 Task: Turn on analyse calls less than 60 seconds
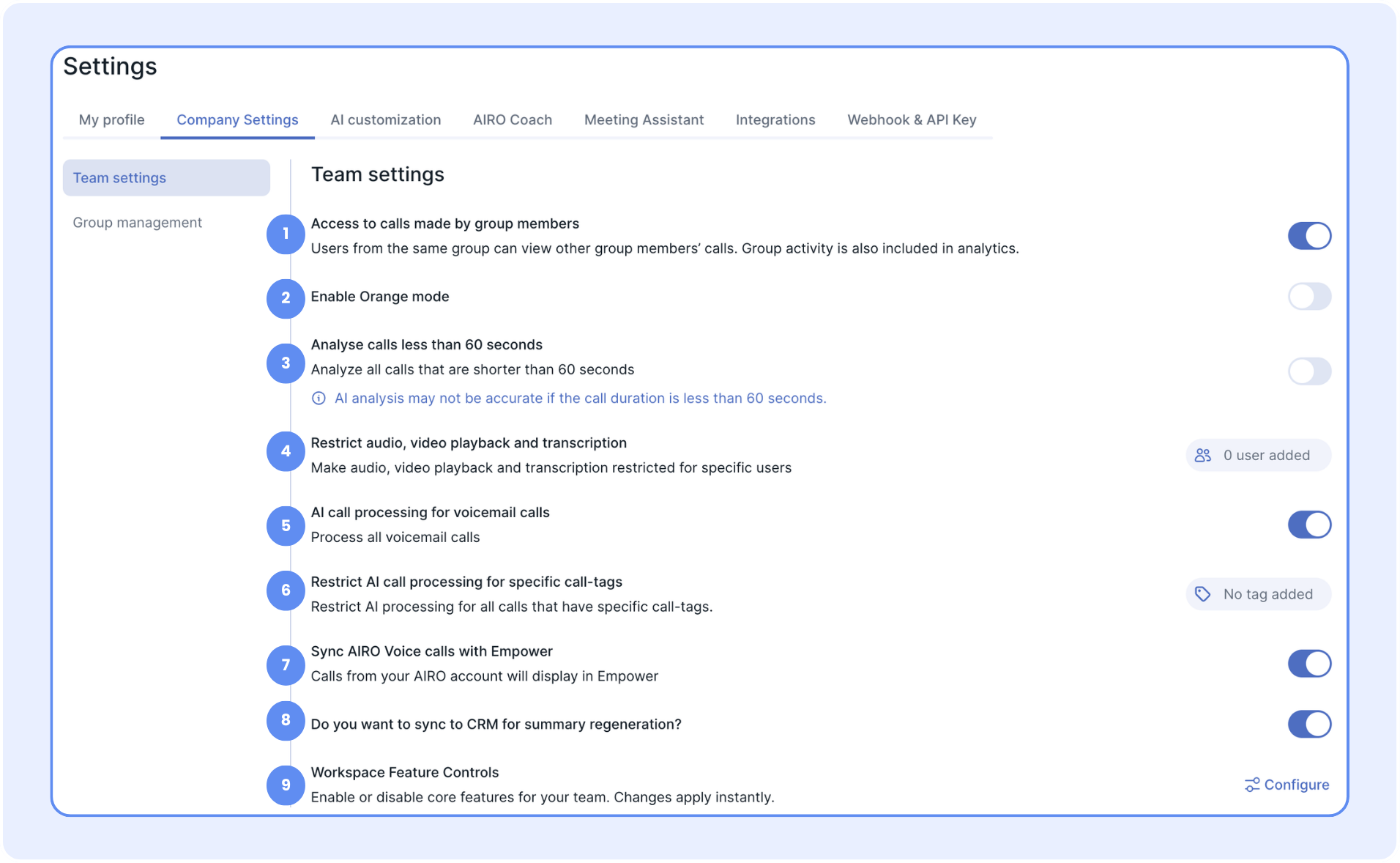point(1308,371)
